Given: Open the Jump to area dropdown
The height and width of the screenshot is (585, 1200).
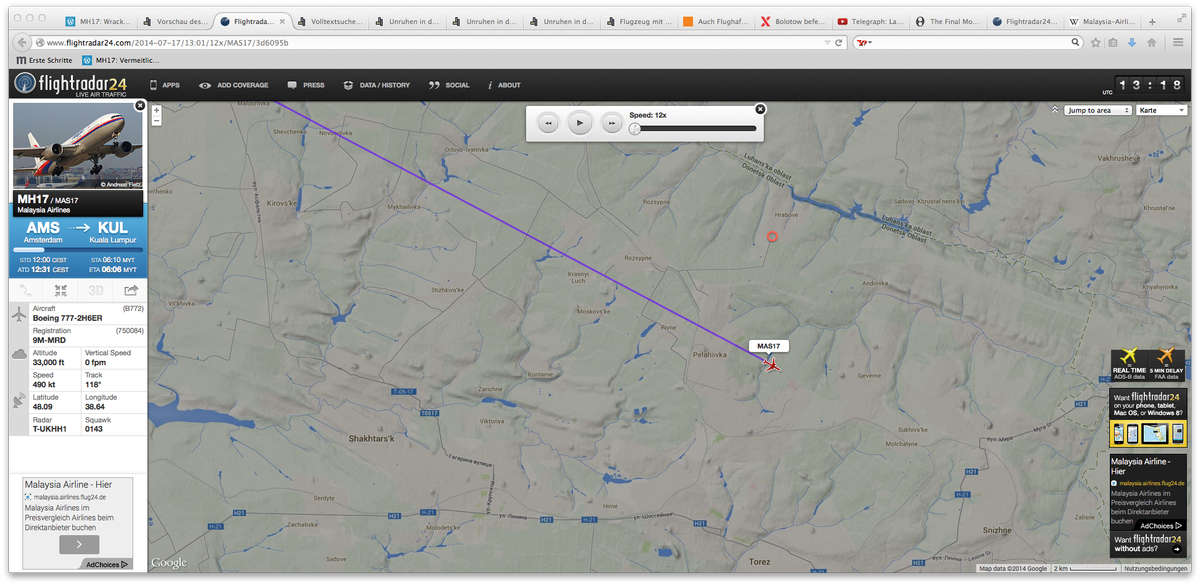Looking at the screenshot, I should click(1097, 110).
